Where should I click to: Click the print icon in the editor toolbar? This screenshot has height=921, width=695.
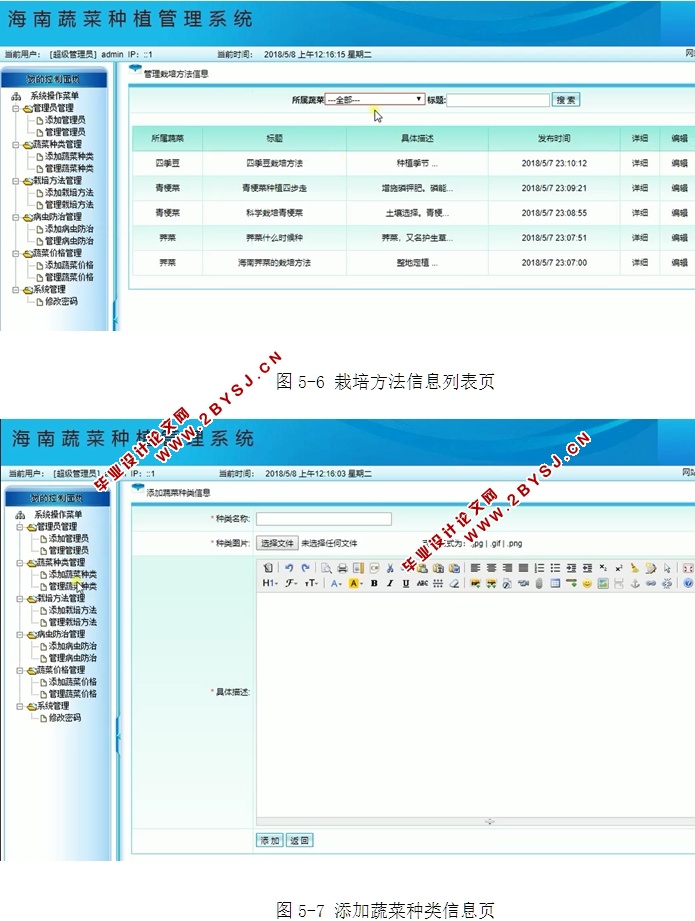click(x=342, y=568)
